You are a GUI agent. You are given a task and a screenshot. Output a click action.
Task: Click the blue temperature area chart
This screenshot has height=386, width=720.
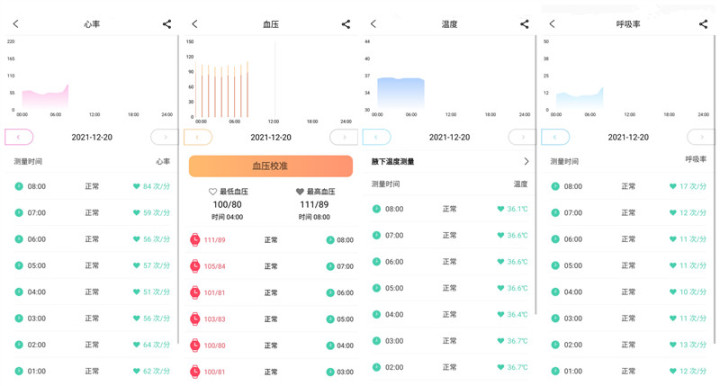[401, 93]
